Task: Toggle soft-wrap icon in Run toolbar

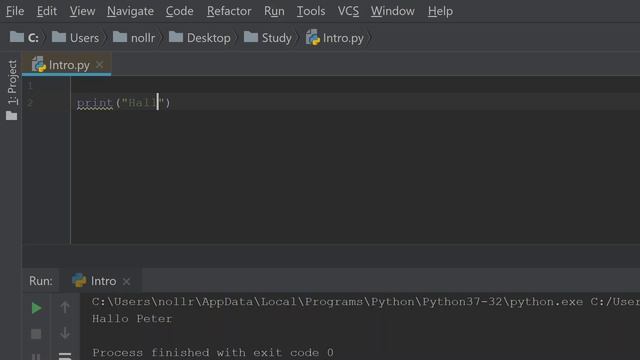Action: [64, 356]
